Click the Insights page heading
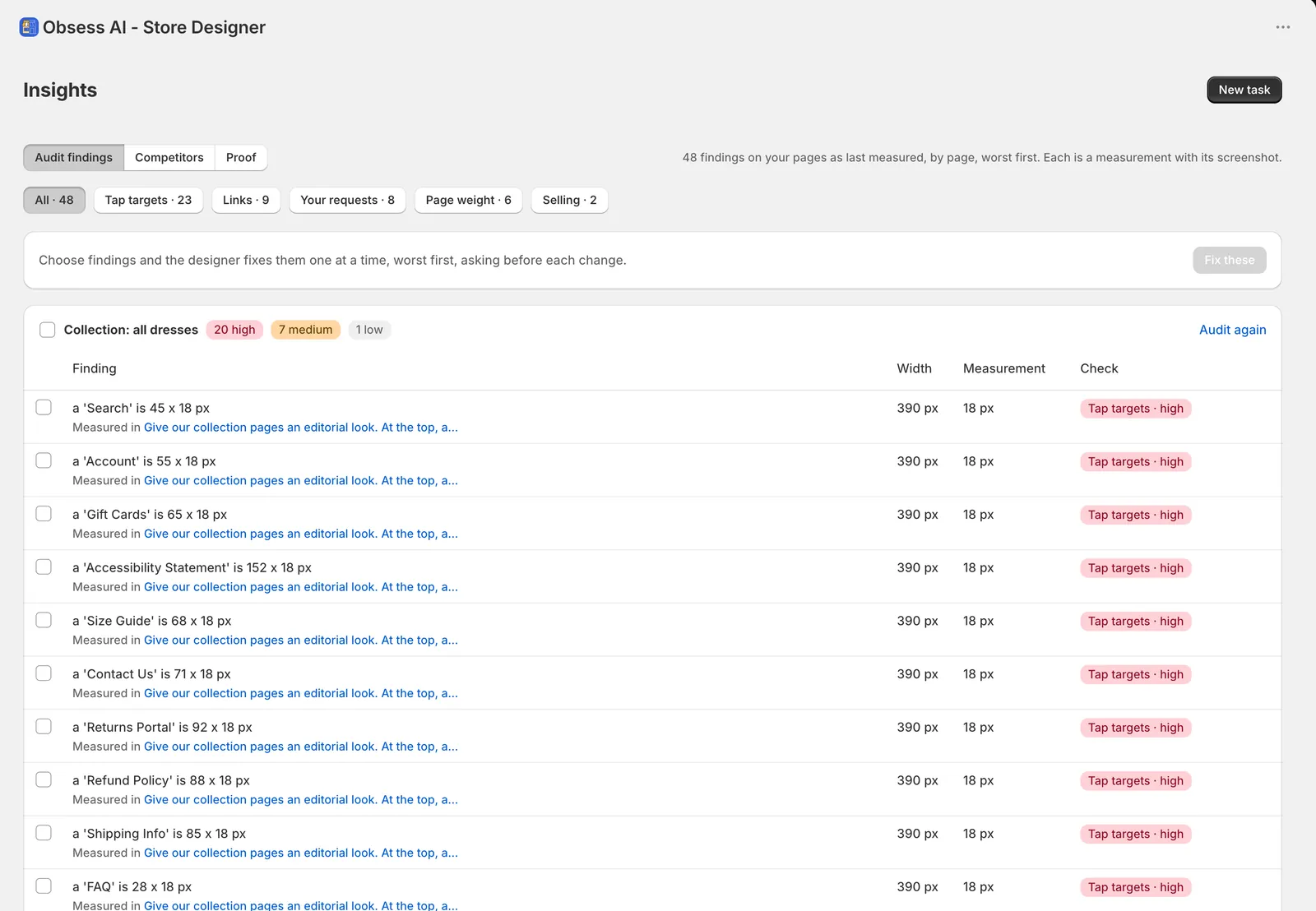The height and width of the screenshot is (911, 1316). [60, 90]
